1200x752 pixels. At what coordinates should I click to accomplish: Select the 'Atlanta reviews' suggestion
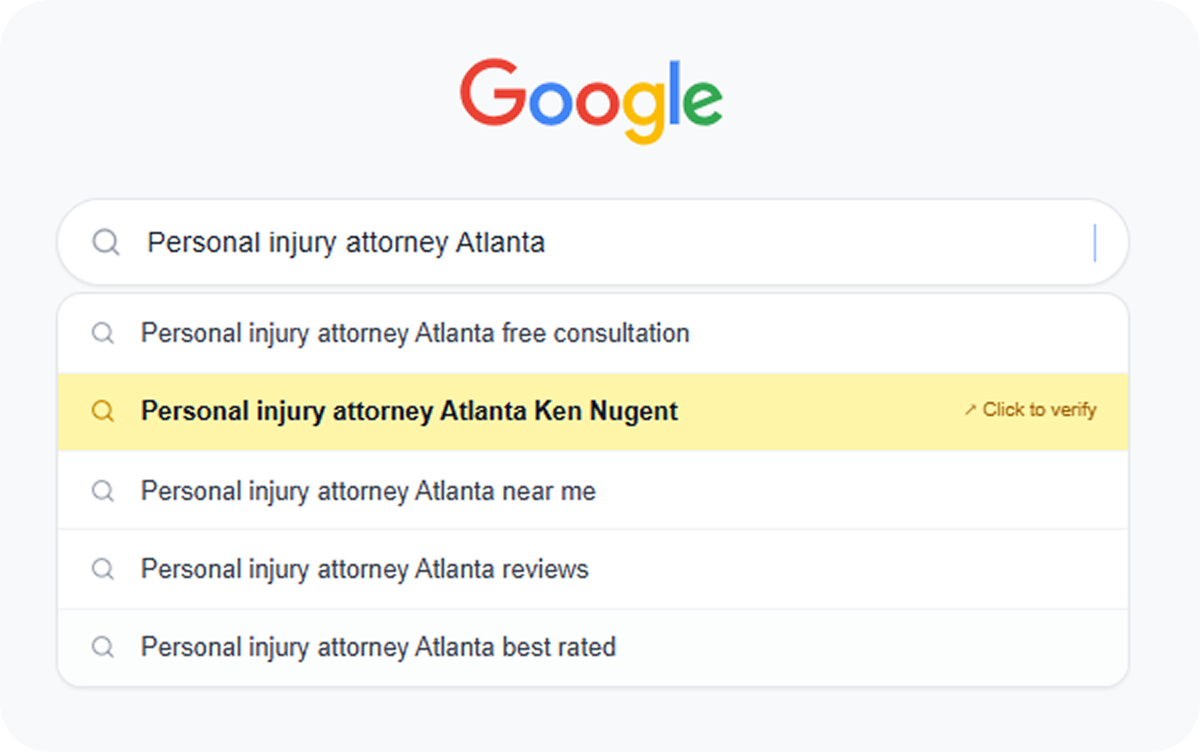(x=365, y=569)
